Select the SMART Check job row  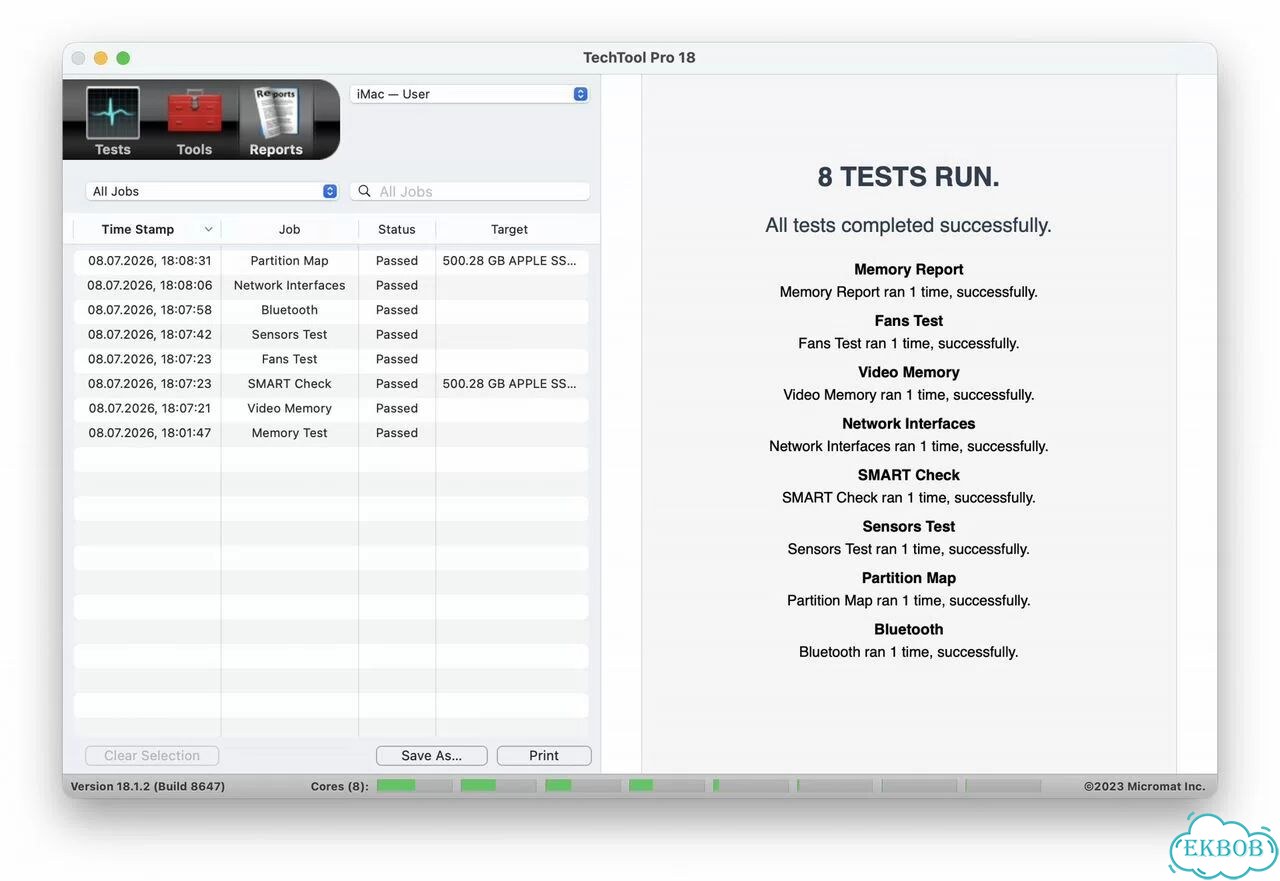(331, 384)
